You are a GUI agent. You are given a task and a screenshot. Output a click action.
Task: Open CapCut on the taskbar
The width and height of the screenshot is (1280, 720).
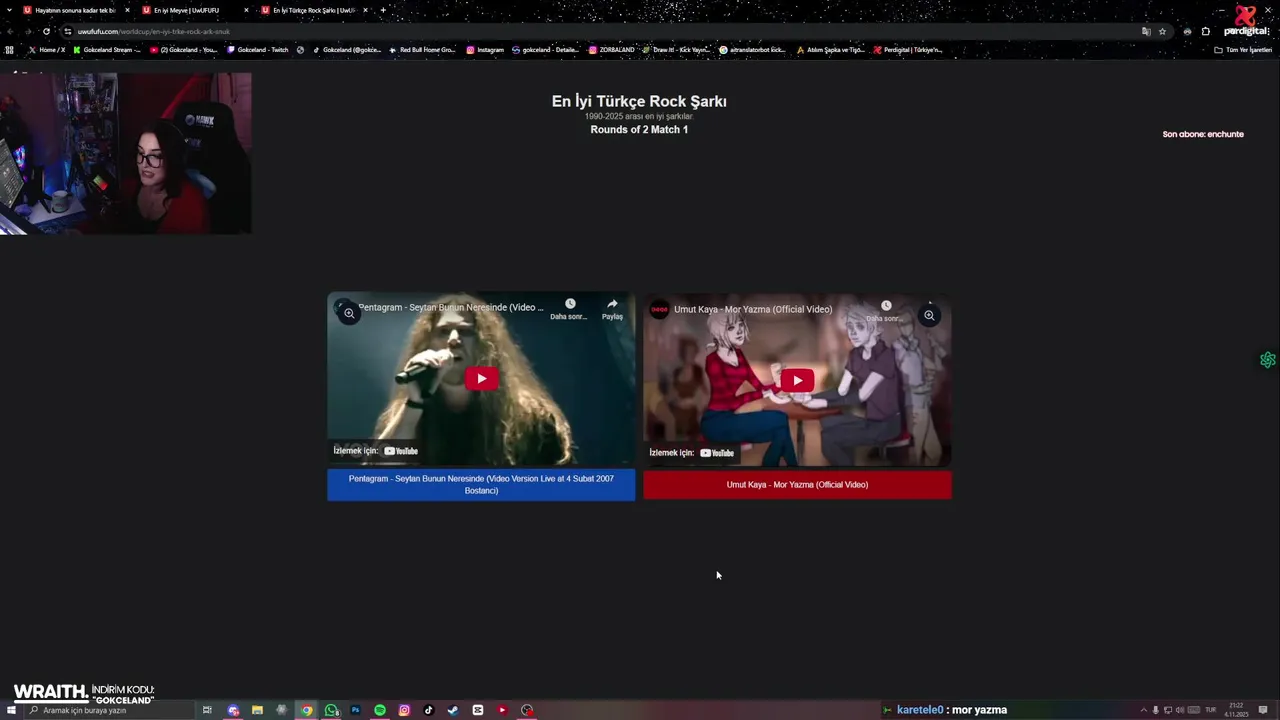click(x=477, y=710)
